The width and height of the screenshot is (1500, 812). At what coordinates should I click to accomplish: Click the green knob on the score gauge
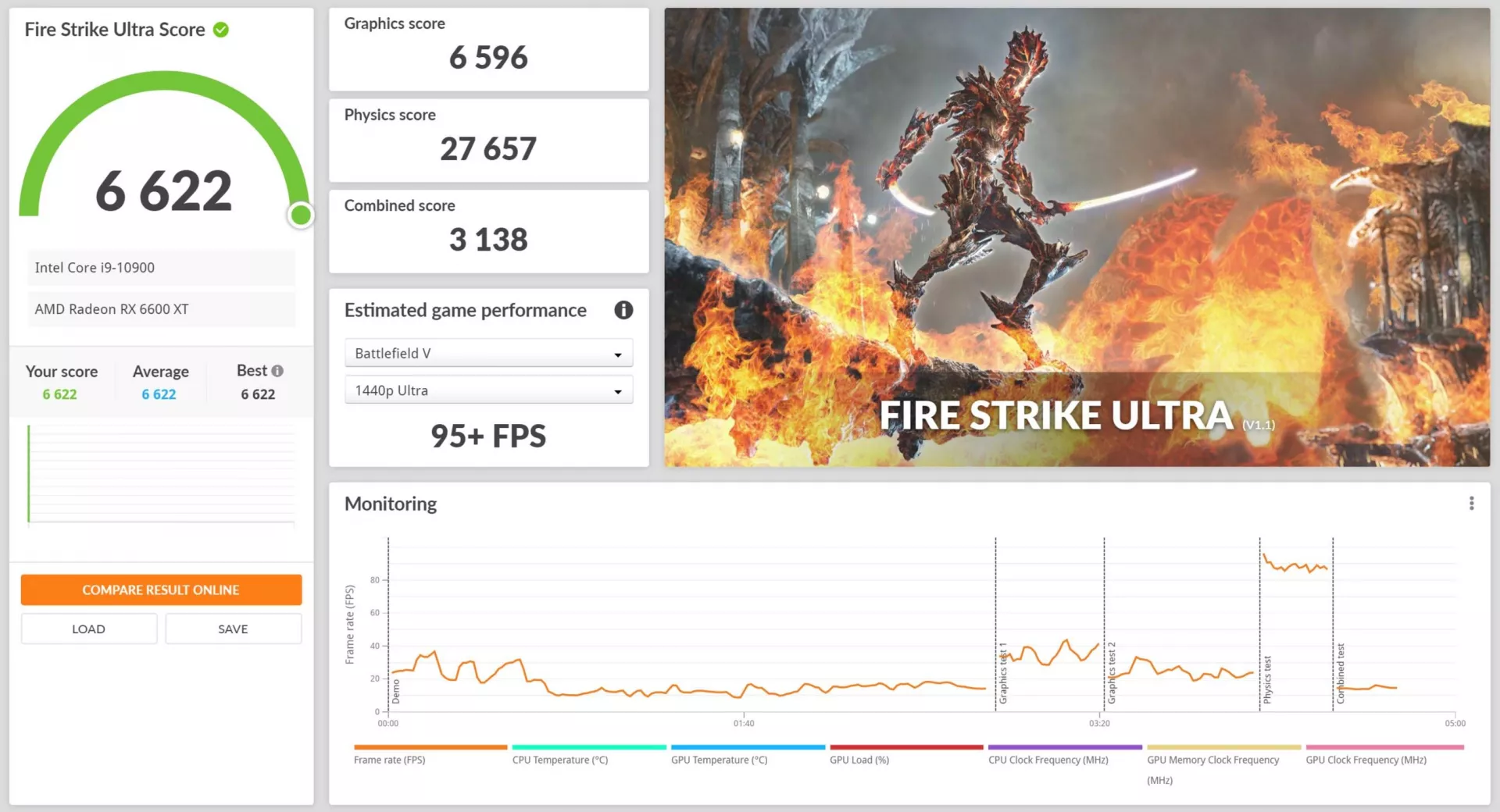tap(301, 215)
